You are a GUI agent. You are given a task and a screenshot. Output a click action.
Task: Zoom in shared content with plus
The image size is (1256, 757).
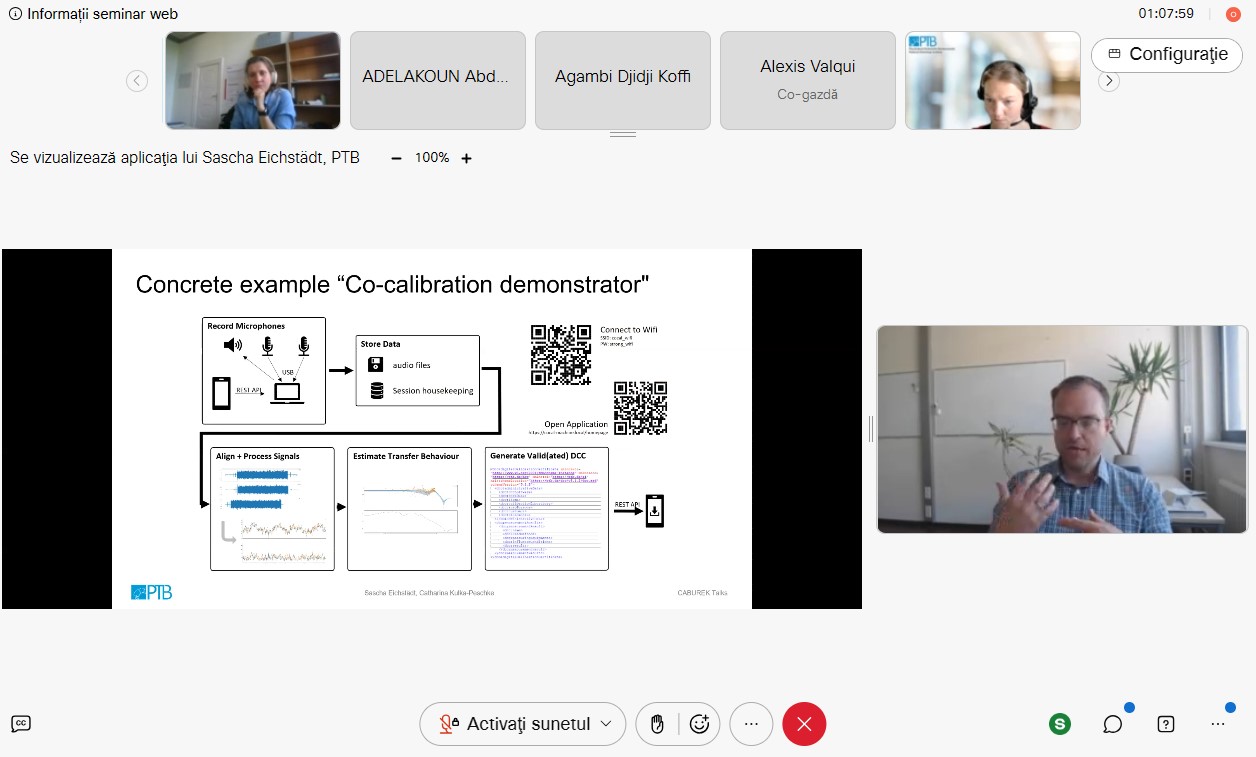pos(466,158)
